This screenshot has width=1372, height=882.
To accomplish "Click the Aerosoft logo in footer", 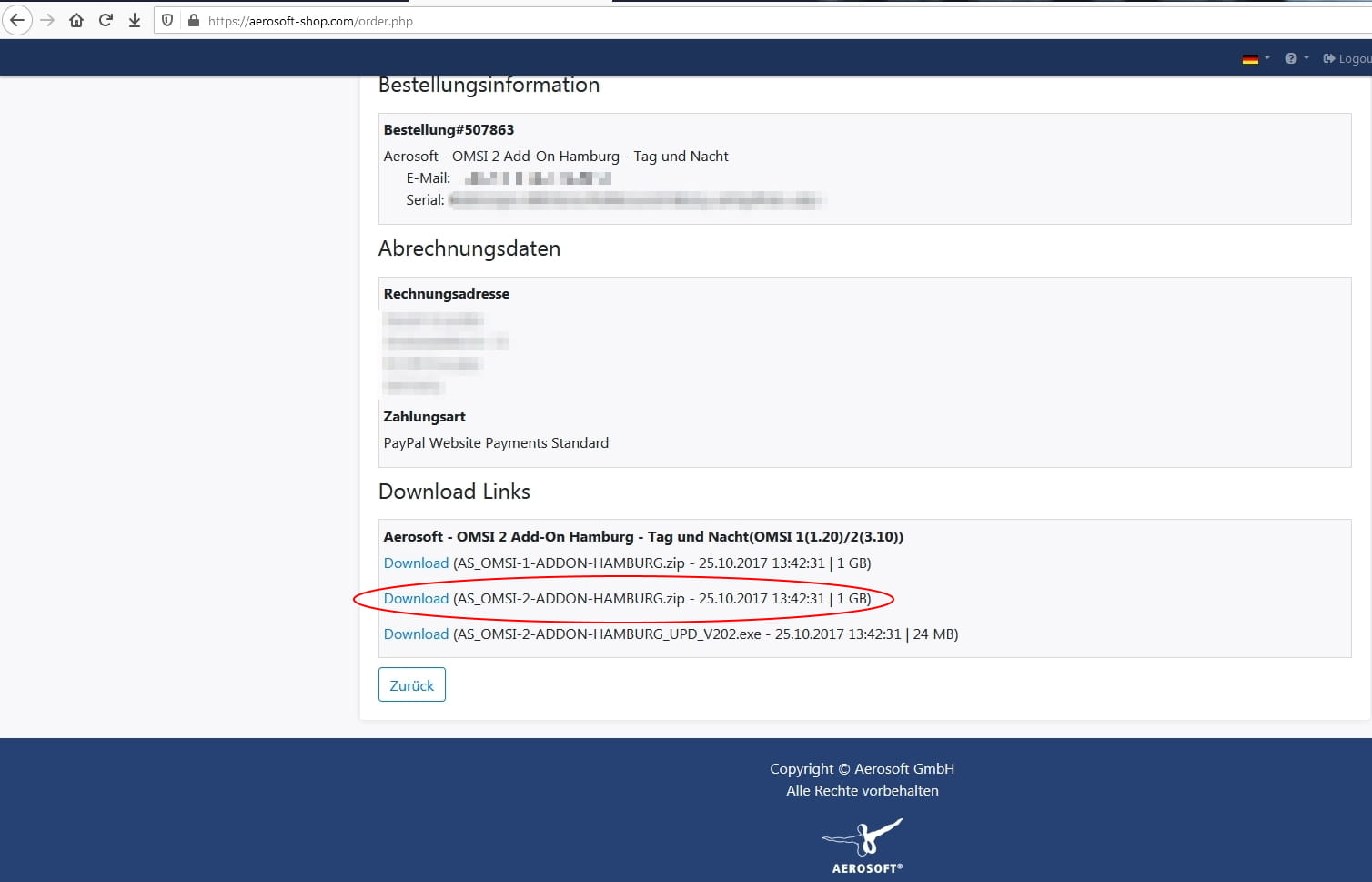I will click(x=863, y=846).
